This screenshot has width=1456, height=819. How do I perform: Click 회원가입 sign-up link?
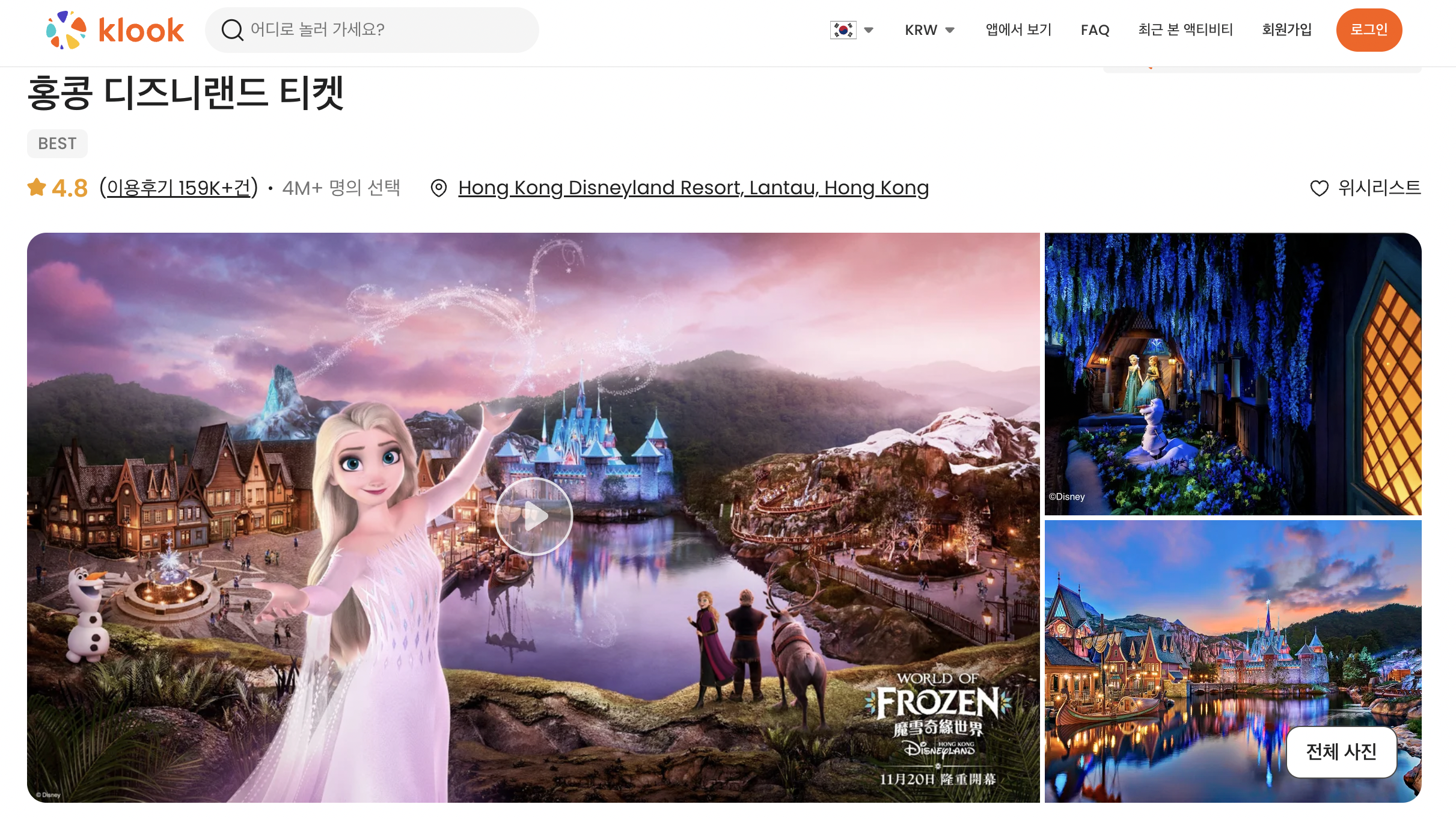click(x=1286, y=29)
